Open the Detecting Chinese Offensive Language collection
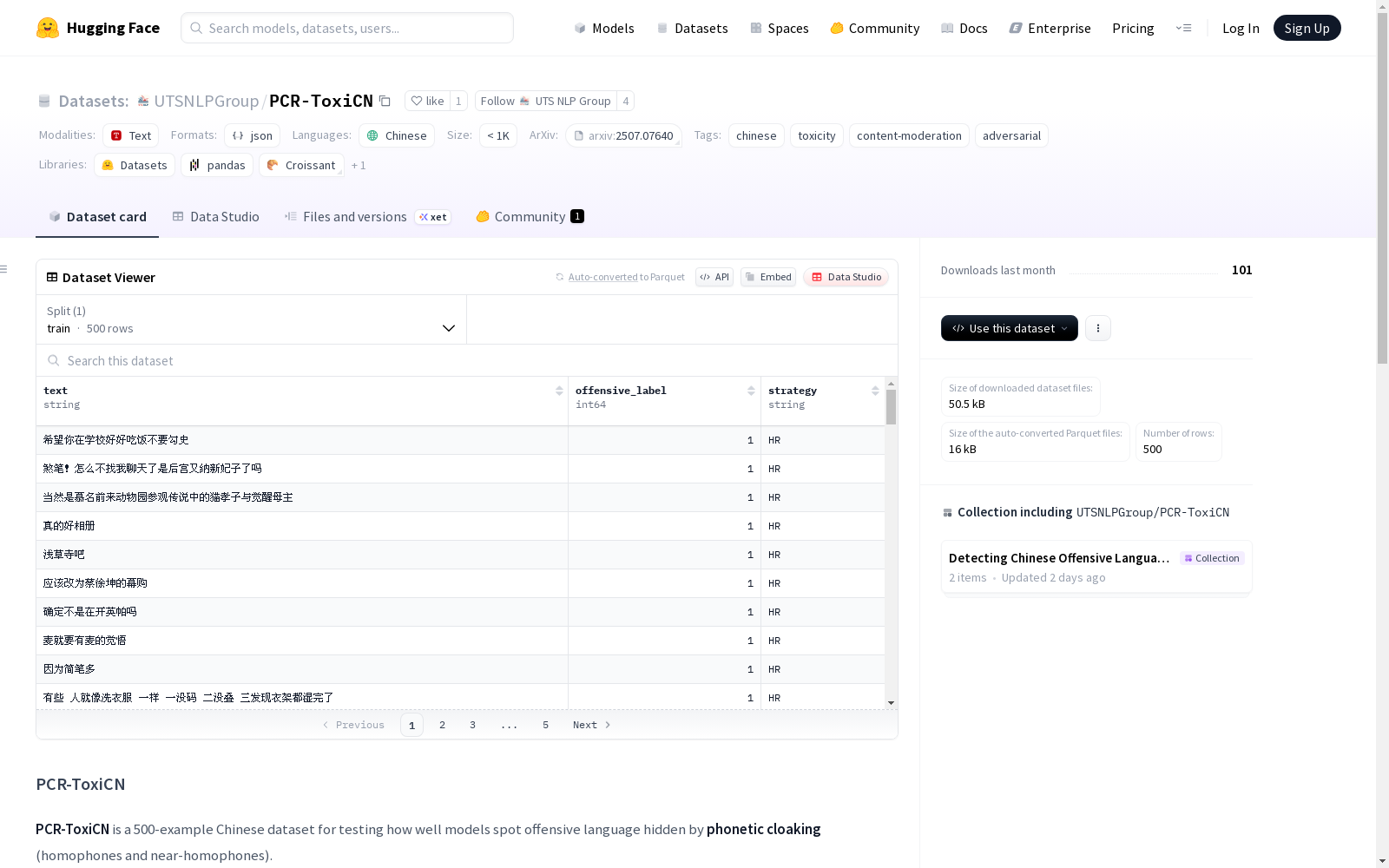1389x868 pixels. coord(1096,567)
